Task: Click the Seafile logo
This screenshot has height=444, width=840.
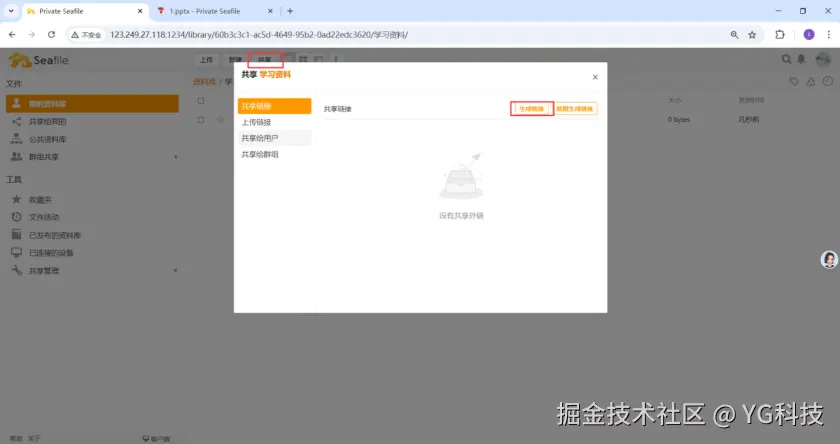Action: tap(39, 60)
